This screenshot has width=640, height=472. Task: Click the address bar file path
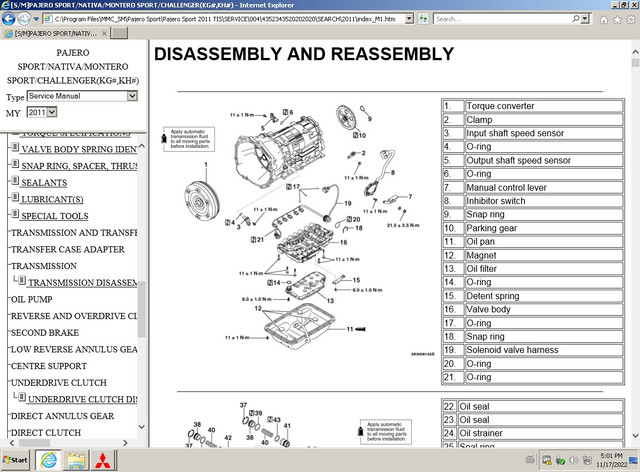224,19
